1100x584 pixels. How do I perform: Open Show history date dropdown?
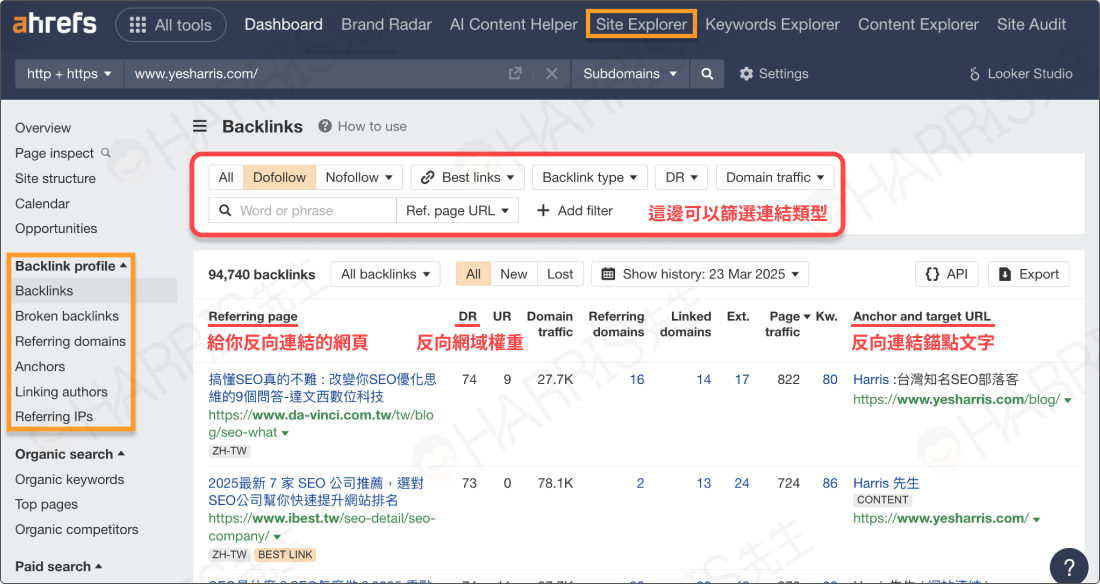[699, 274]
